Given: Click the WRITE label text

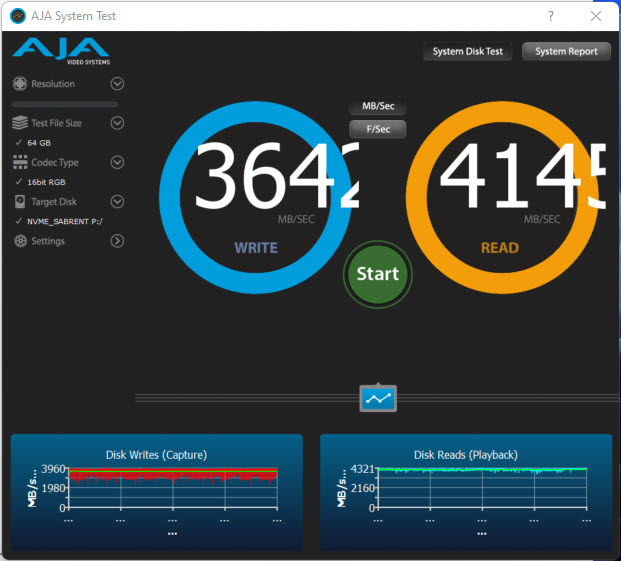Looking at the screenshot, I should 256,248.
